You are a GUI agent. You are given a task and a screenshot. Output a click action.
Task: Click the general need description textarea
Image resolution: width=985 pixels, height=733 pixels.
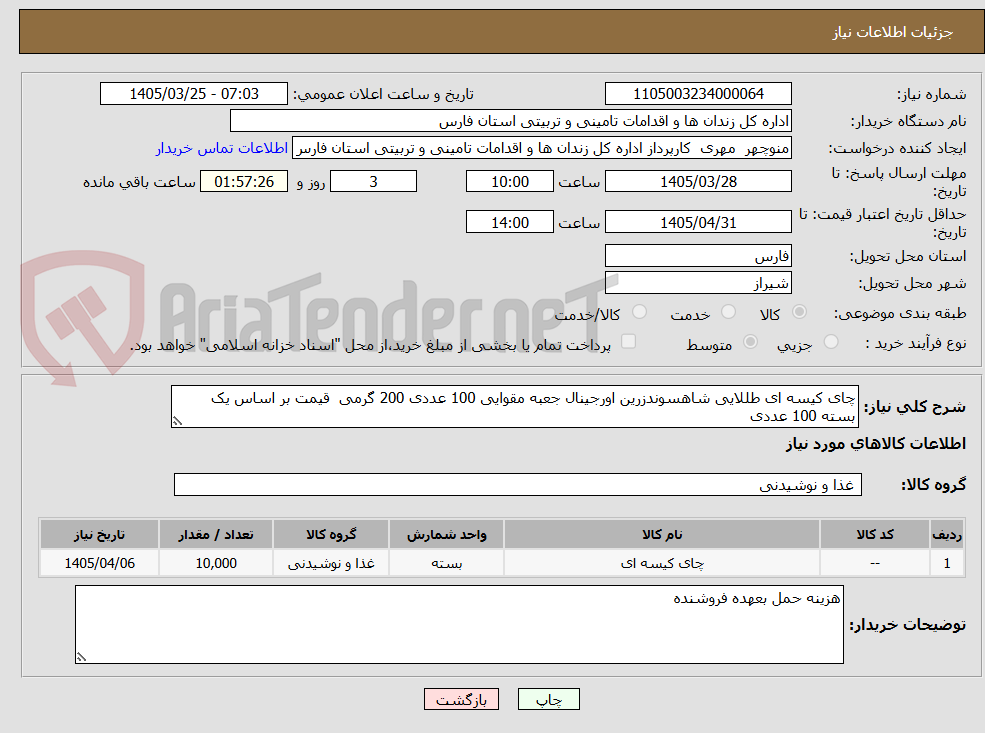[514, 407]
